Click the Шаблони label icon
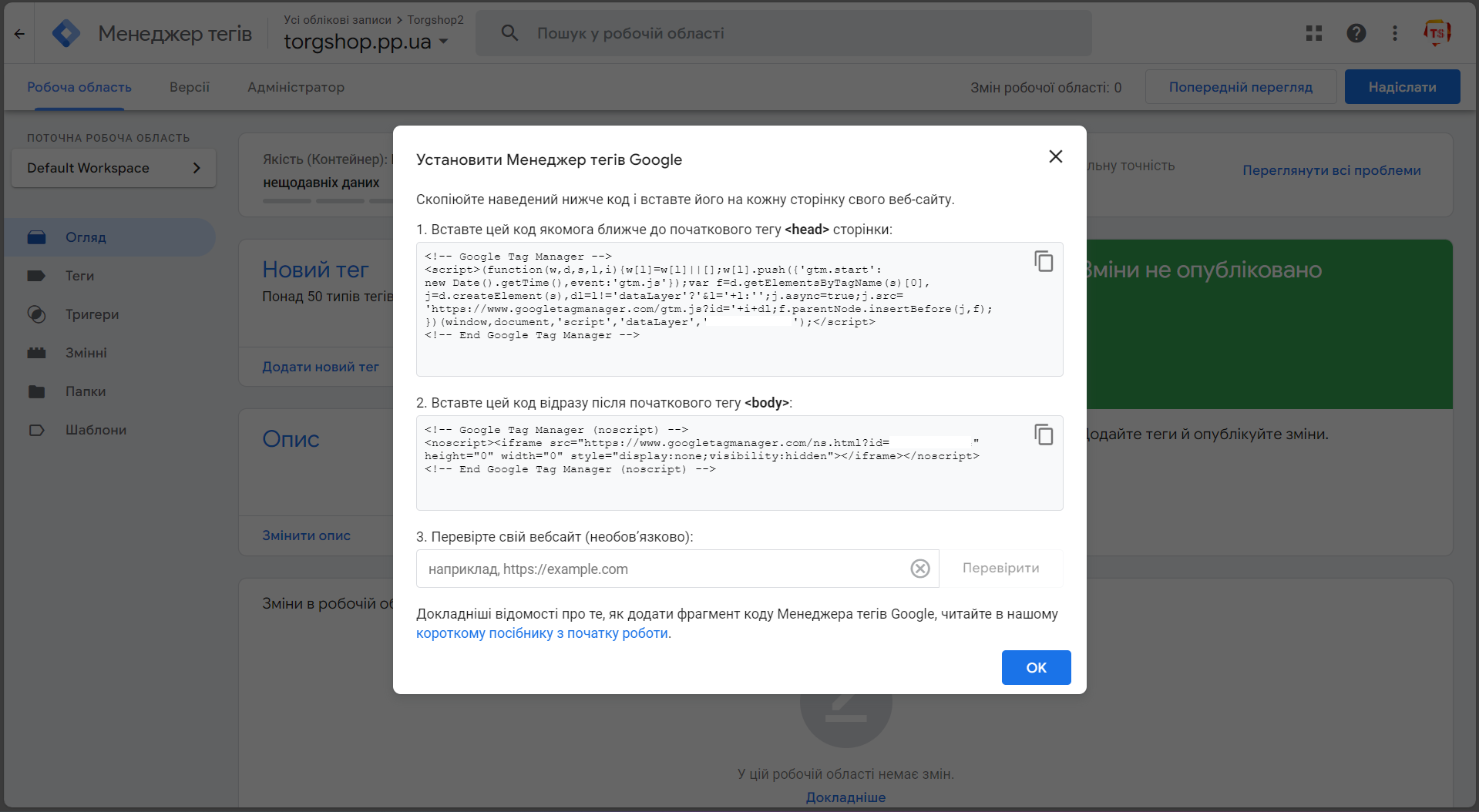This screenshot has width=1479, height=812. click(36, 430)
